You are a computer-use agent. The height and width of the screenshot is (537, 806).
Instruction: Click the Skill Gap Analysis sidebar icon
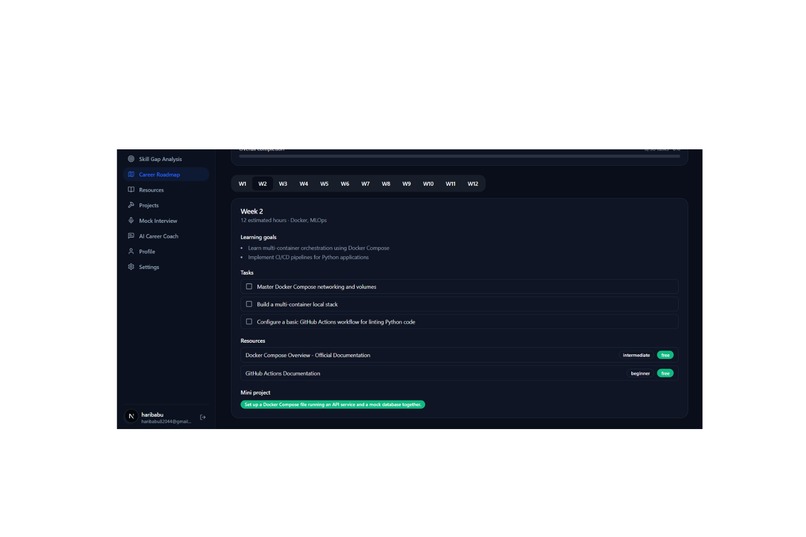pyautogui.click(x=131, y=159)
